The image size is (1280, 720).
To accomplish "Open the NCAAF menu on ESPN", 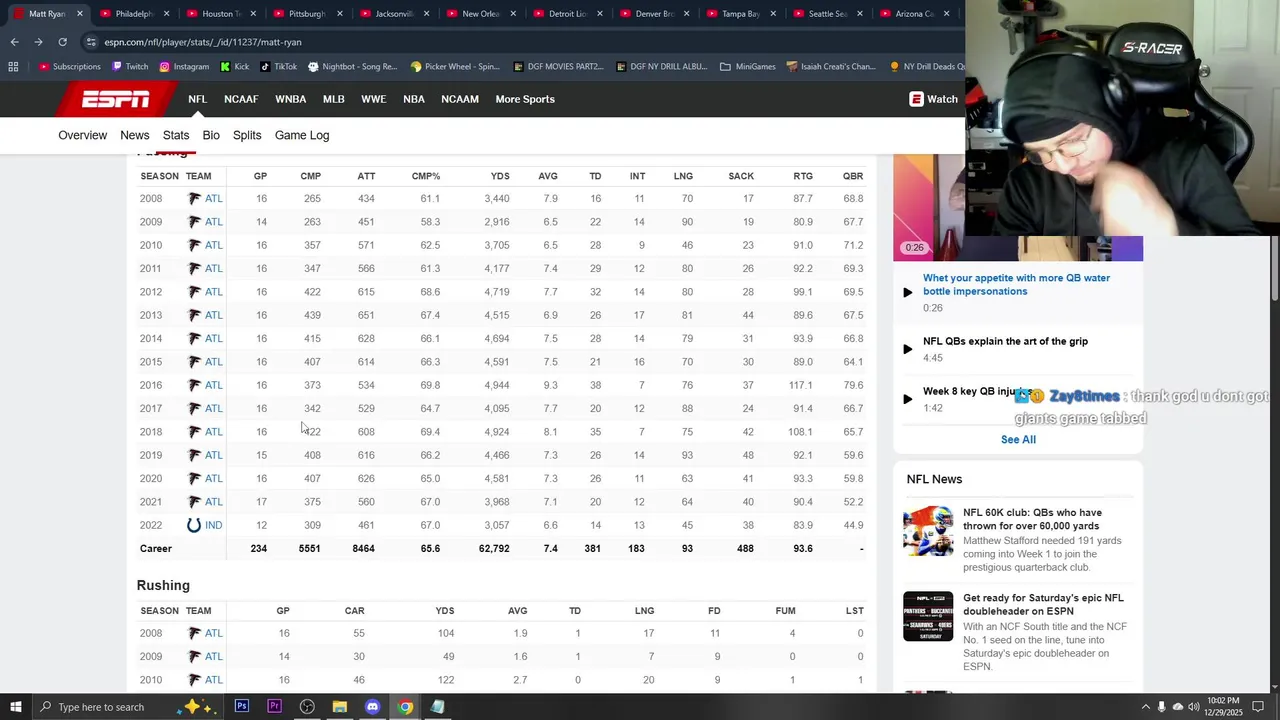I will pos(241,99).
